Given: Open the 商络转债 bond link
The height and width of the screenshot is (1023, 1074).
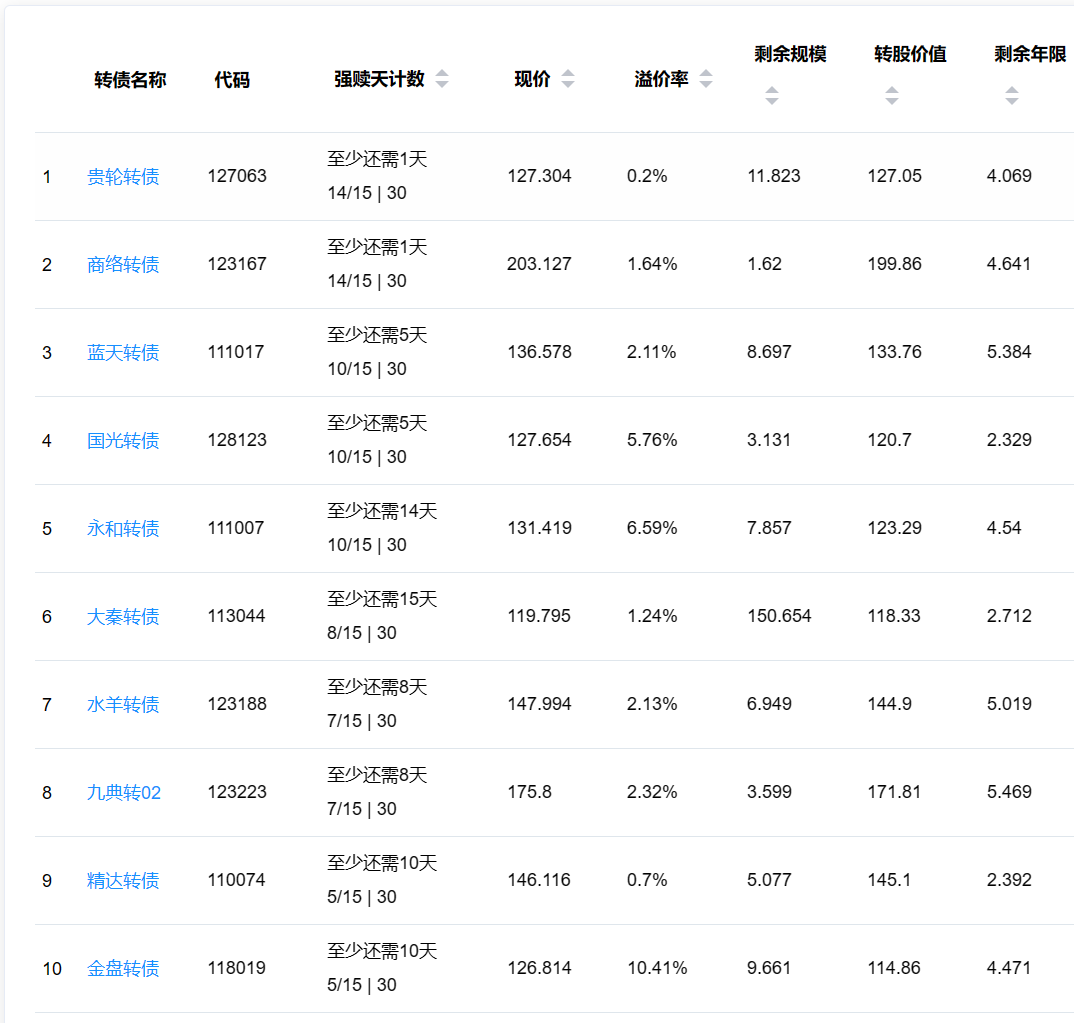Looking at the screenshot, I should [123, 265].
